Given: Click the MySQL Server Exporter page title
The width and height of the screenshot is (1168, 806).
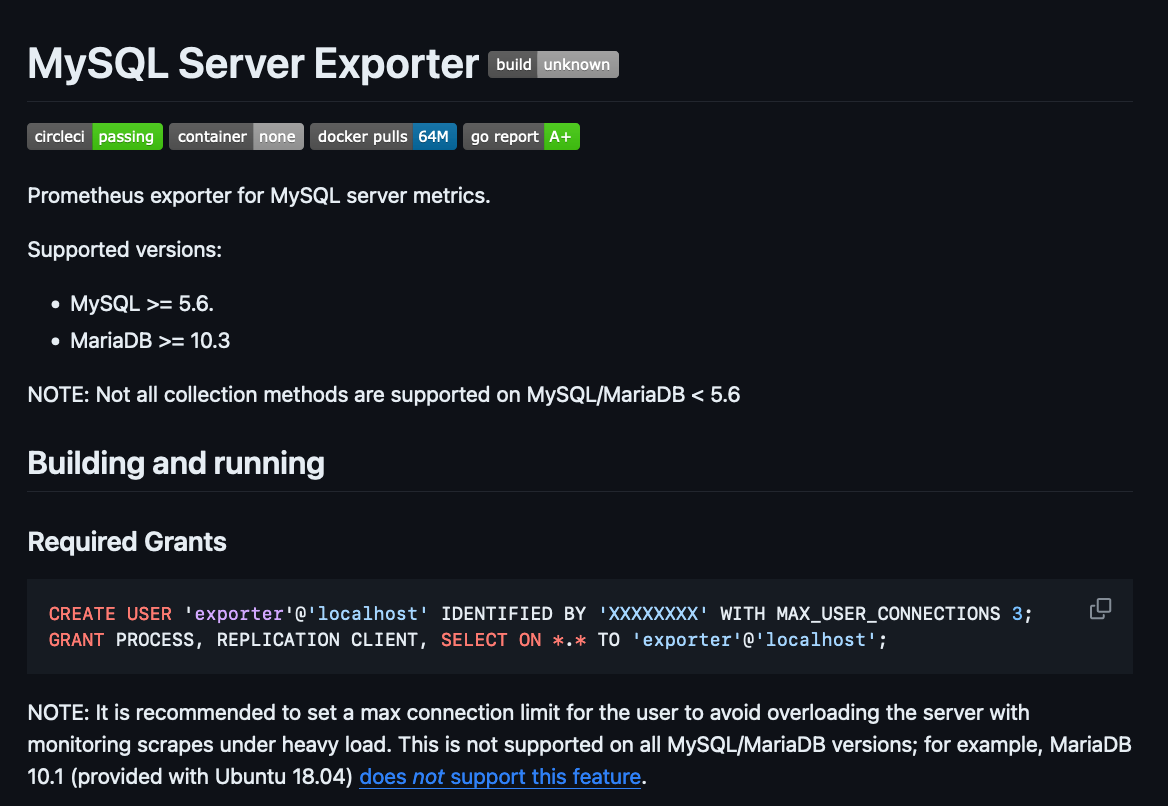Looking at the screenshot, I should (252, 63).
